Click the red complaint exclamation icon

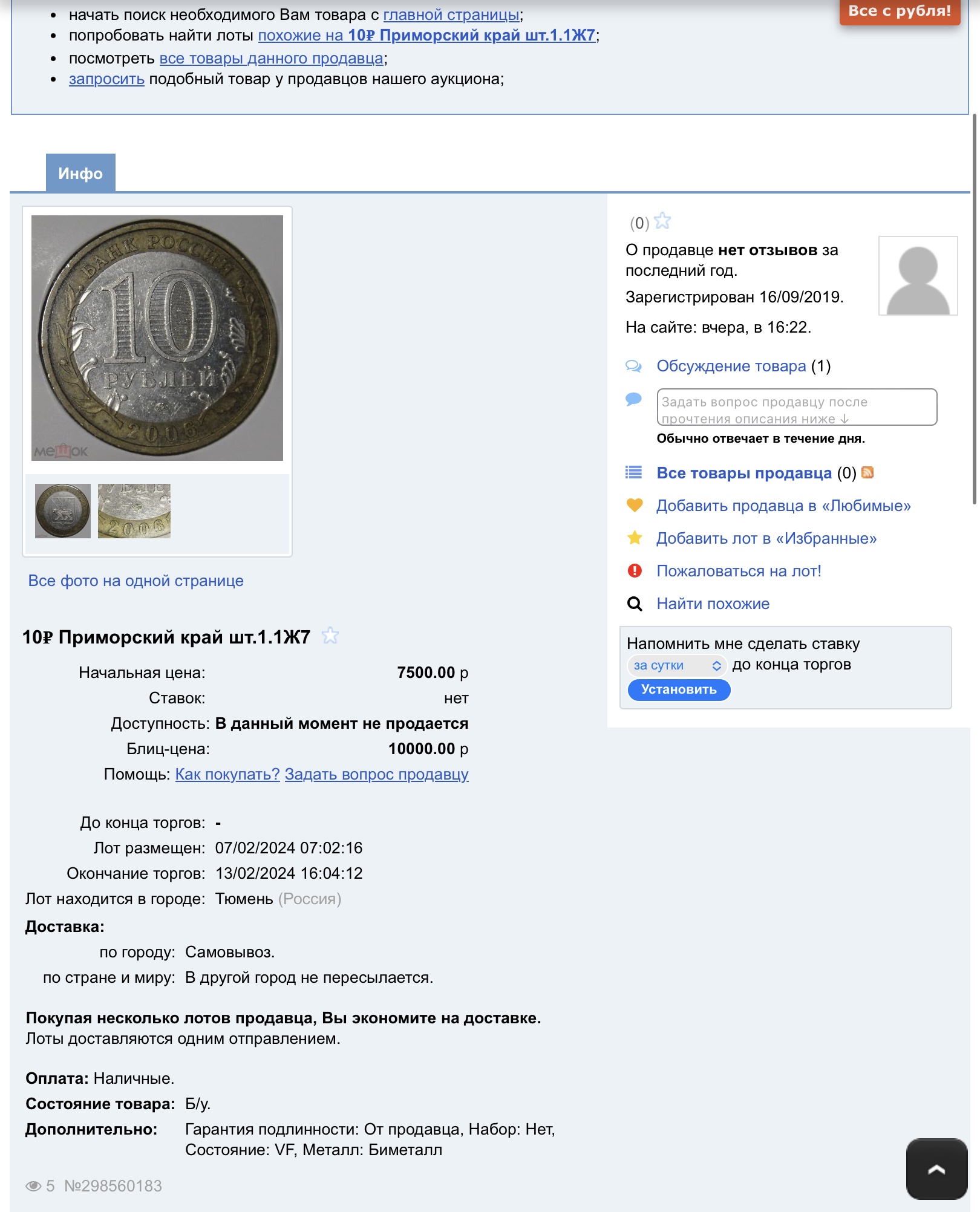pyautogui.click(x=635, y=570)
